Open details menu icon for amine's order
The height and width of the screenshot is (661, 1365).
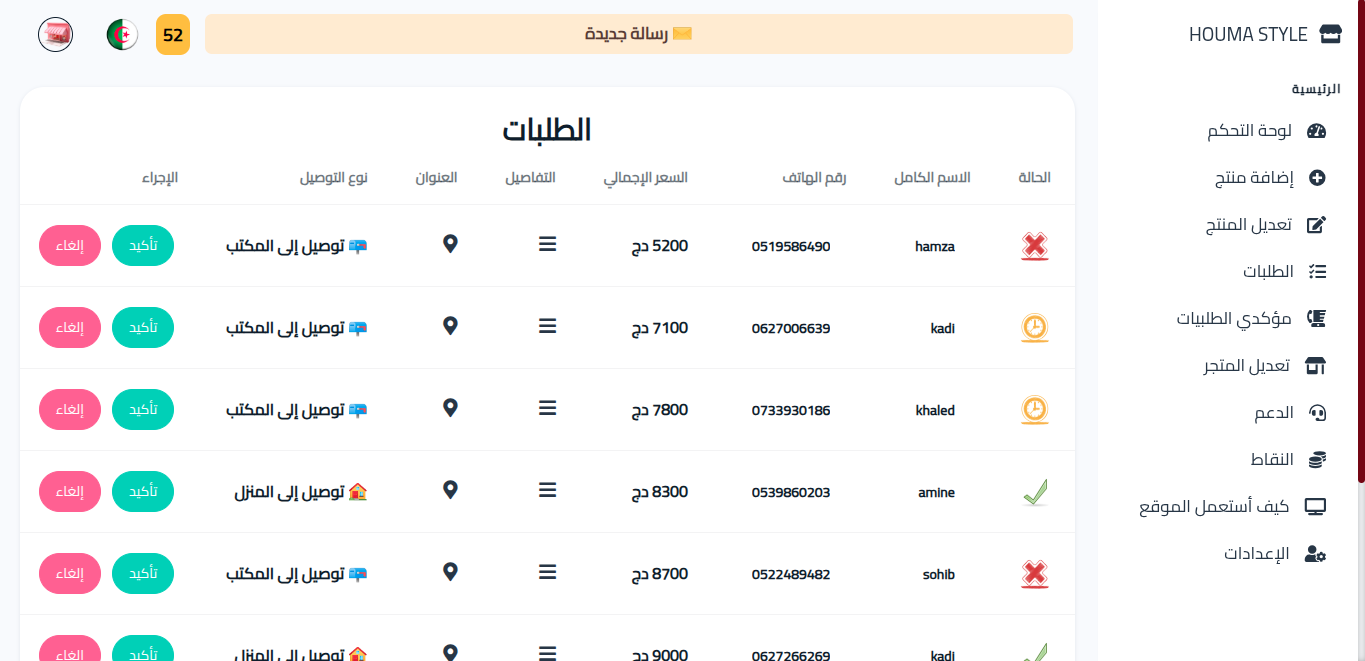click(x=547, y=490)
